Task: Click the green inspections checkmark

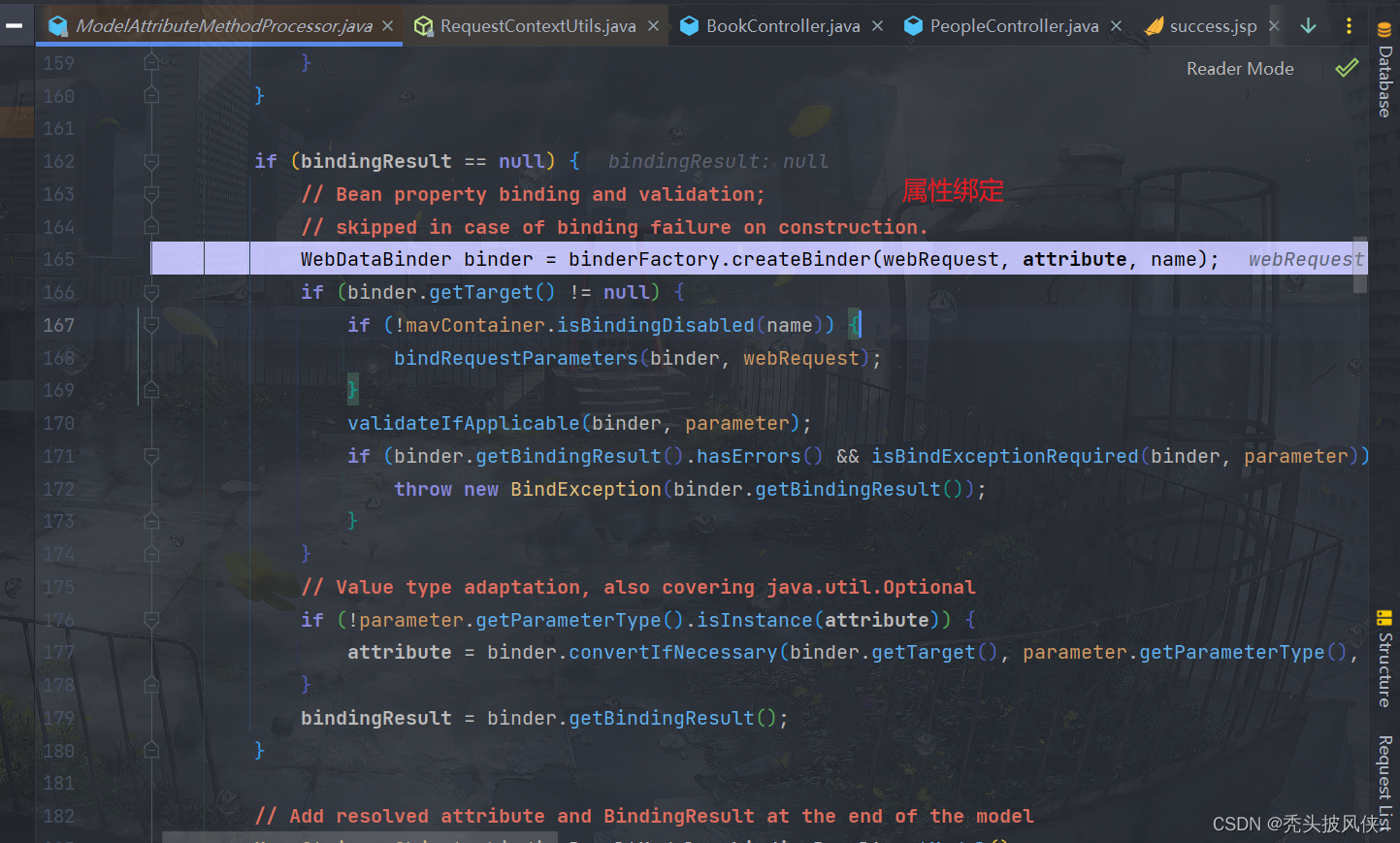Action: (x=1347, y=68)
